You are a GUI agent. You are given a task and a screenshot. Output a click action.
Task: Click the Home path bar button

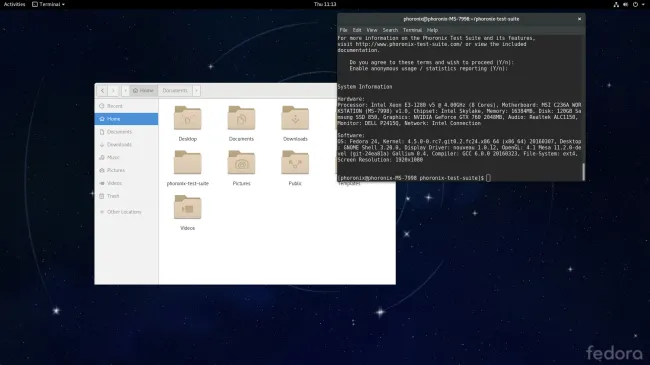143,90
